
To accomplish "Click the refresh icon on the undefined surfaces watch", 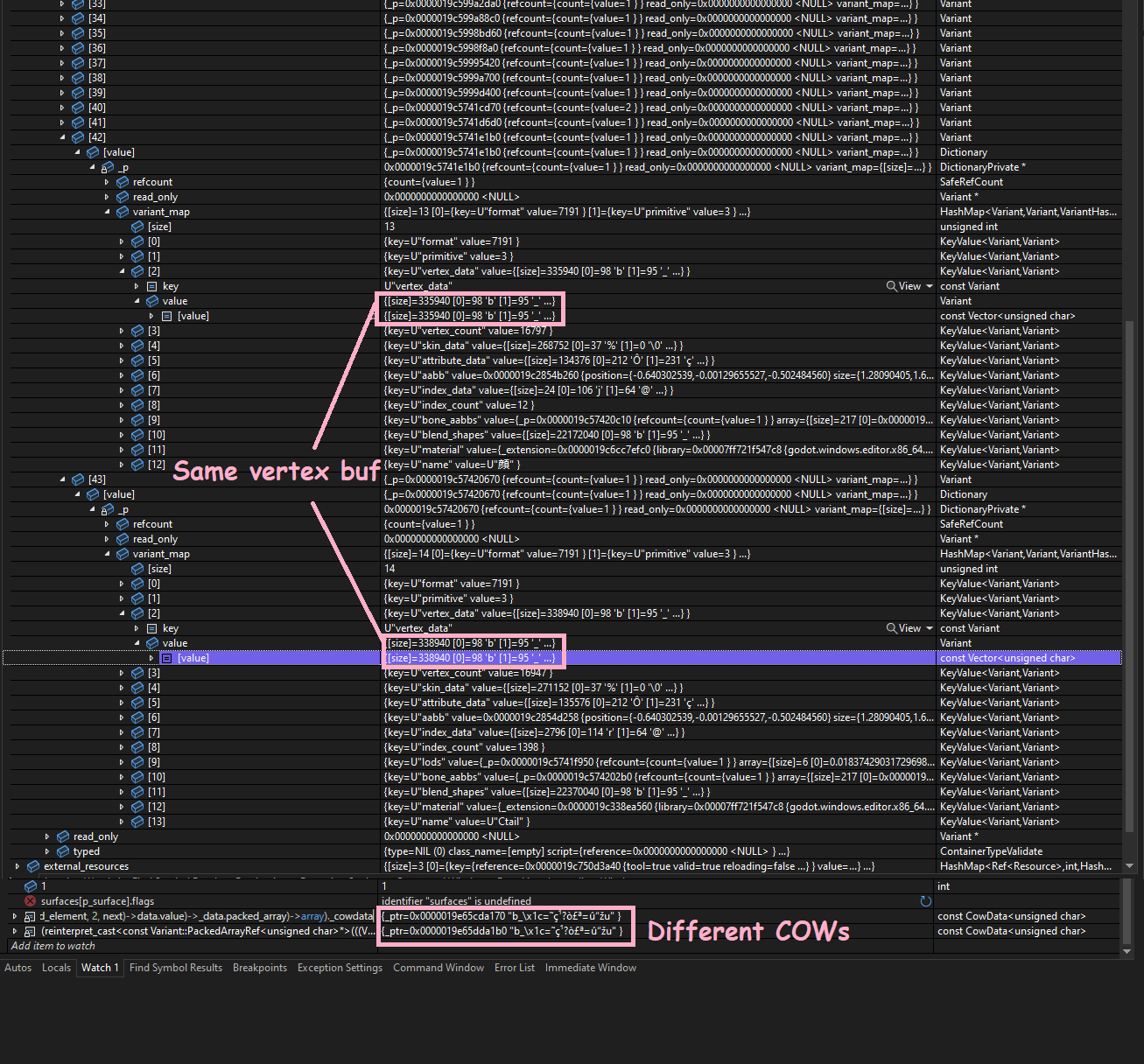I will pyautogui.click(x=926, y=900).
